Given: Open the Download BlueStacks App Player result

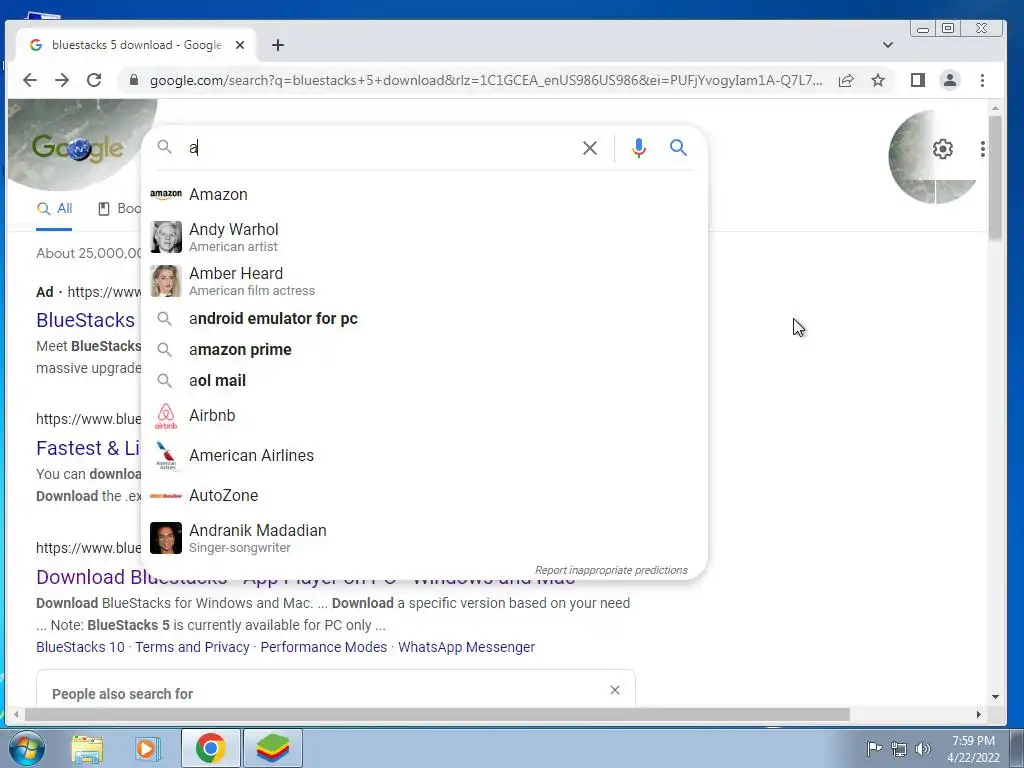Looking at the screenshot, I should pos(89,577).
